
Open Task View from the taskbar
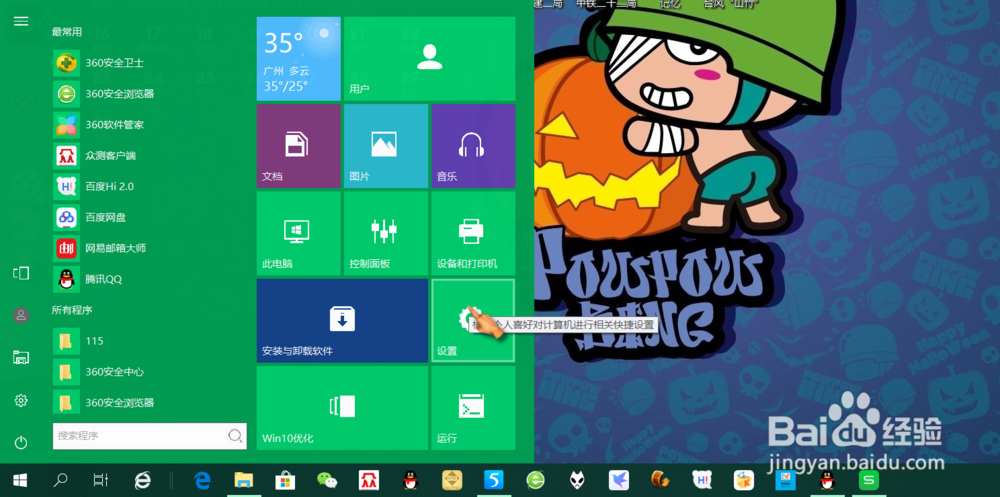tap(101, 480)
